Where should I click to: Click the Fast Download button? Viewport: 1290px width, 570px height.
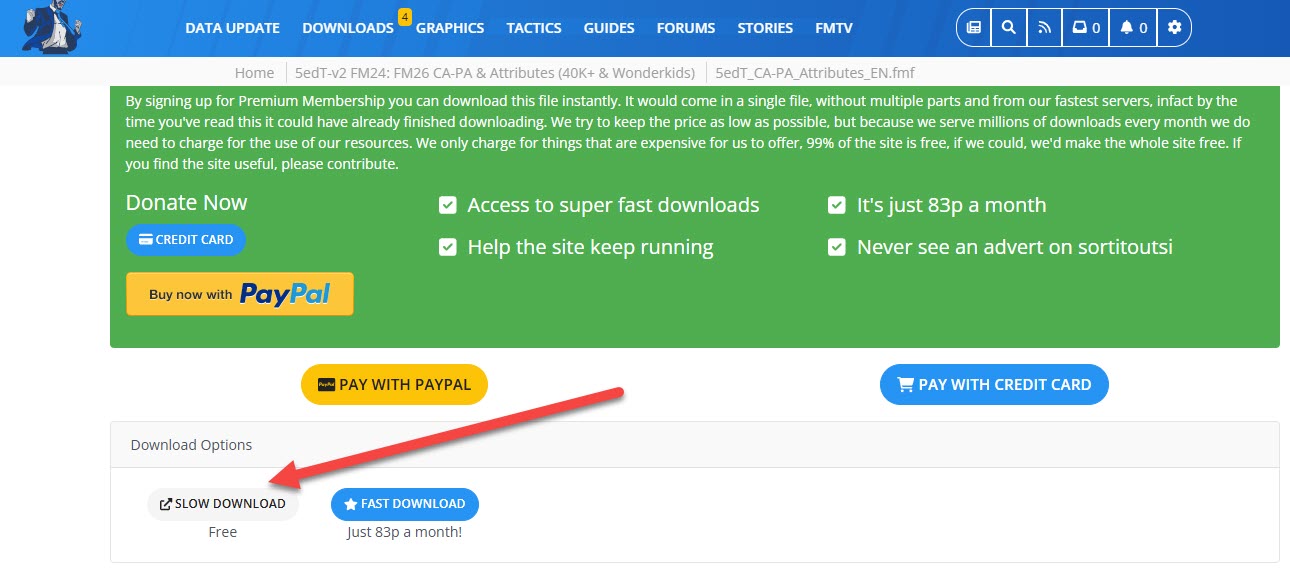point(405,504)
